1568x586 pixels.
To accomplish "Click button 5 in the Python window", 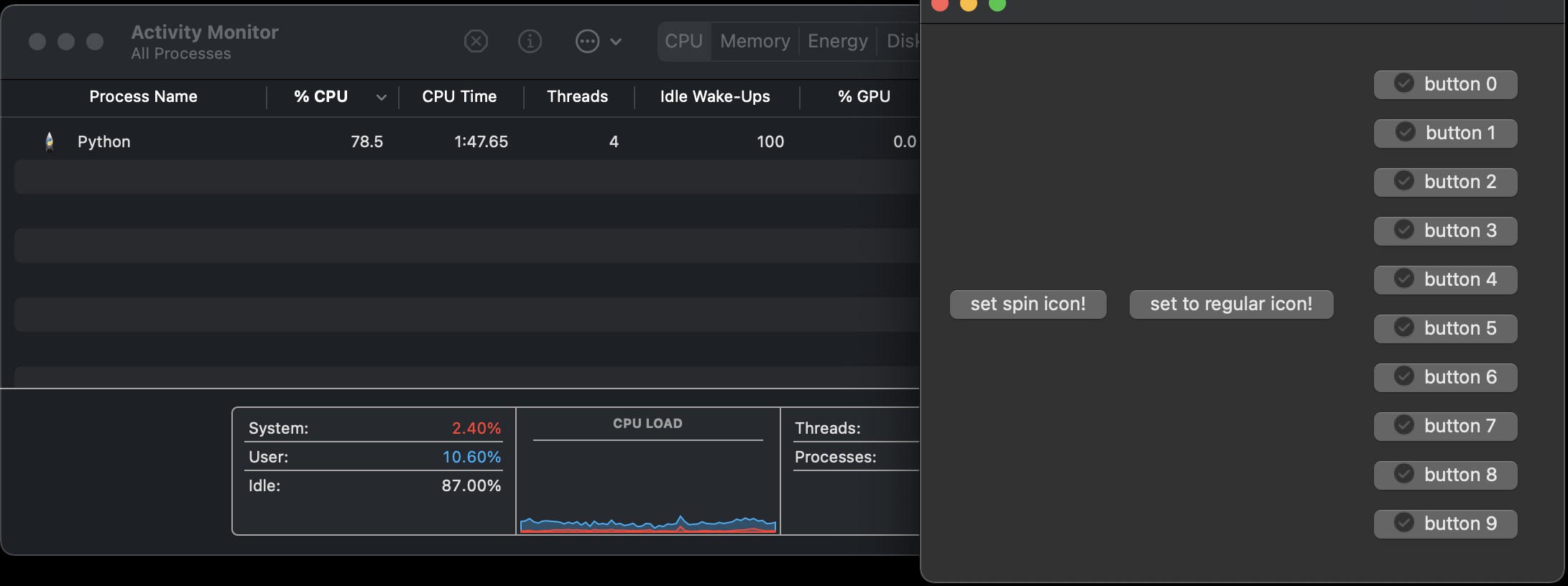I will point(1446,328).
